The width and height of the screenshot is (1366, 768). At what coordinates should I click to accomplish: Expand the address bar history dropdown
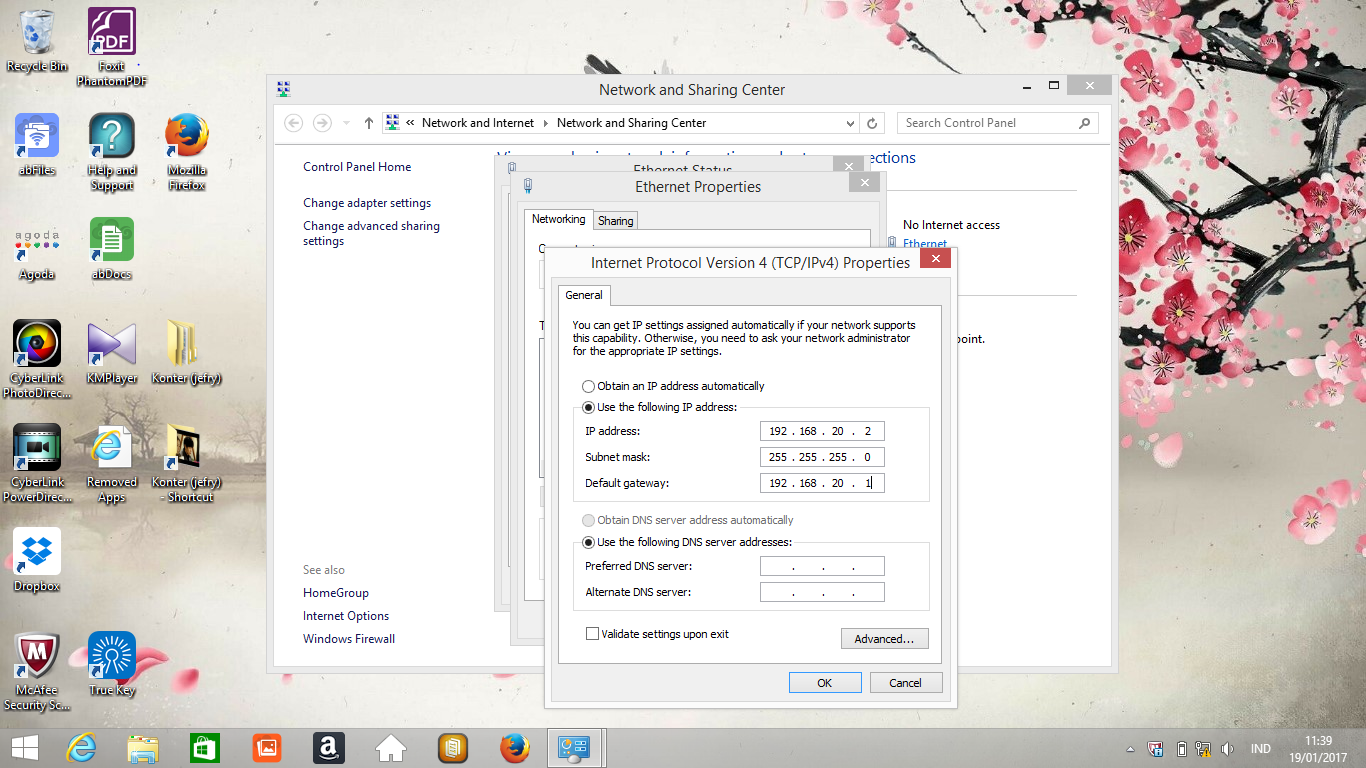850,123
